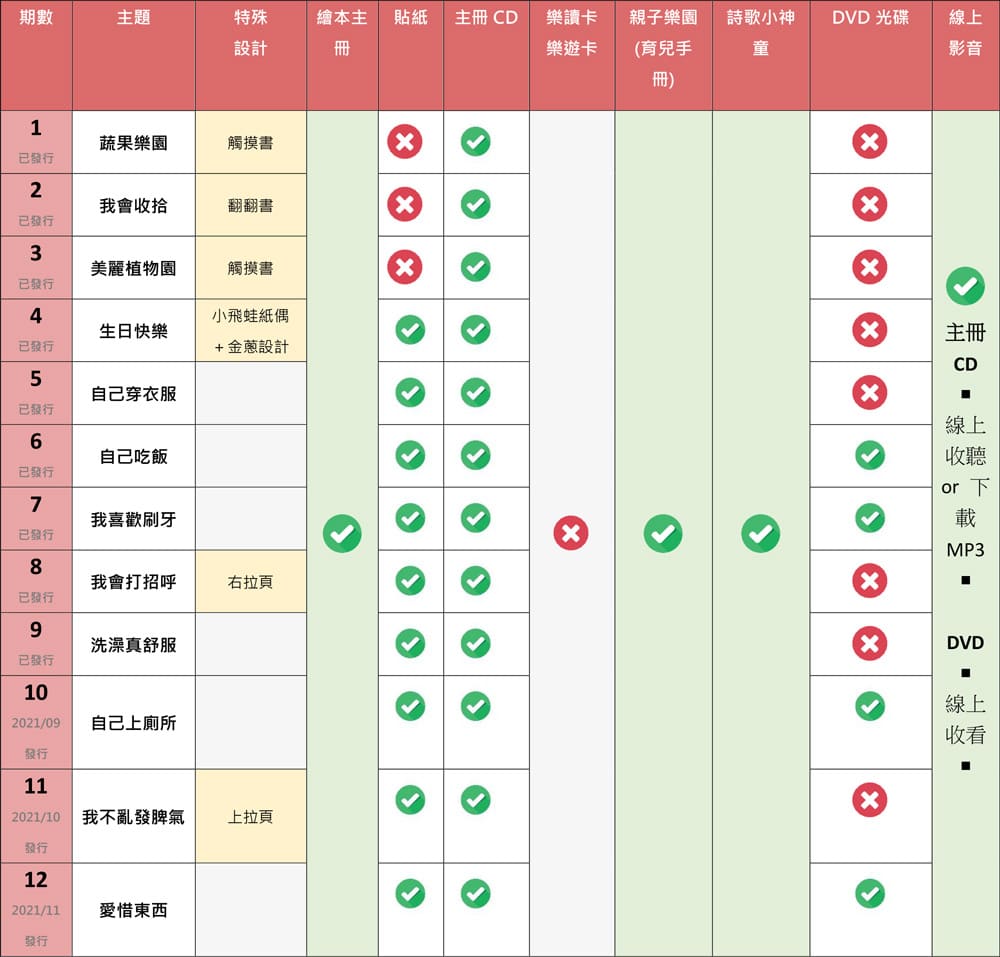Click the 樂讀卡樂遊卡 column header

point(572,55)
